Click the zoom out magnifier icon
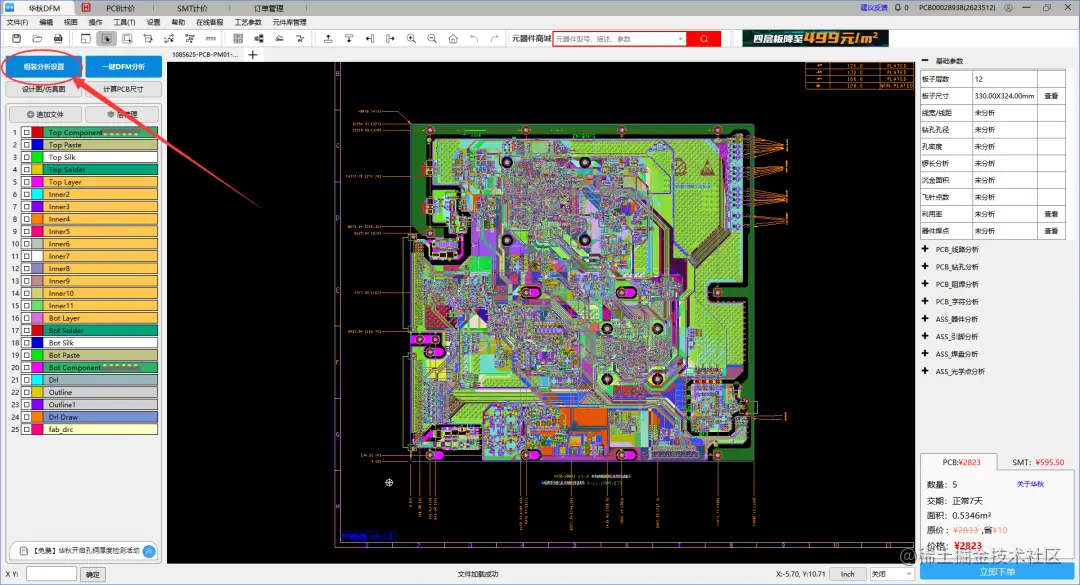The image size is (1080, 585). tap(432, 39)
